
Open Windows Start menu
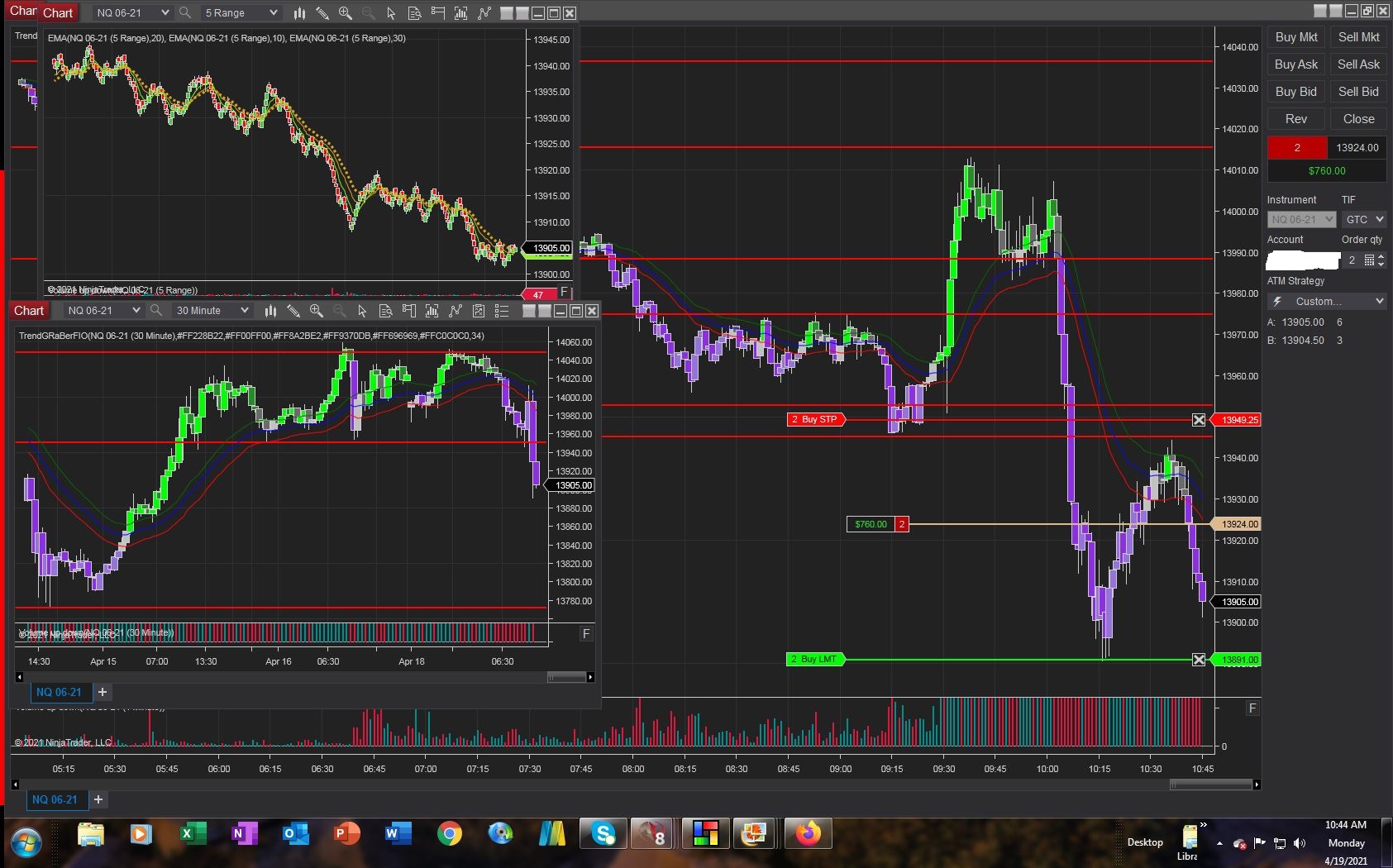(26, 842)
